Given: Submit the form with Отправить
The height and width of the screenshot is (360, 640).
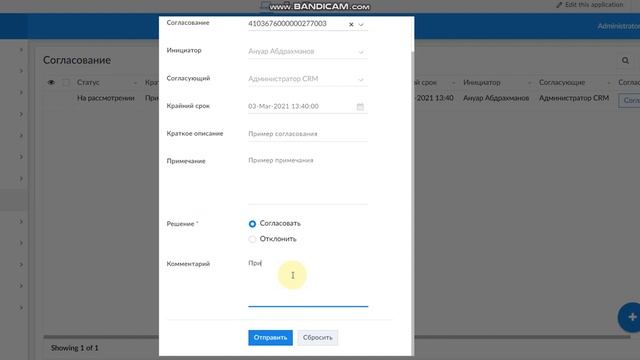Looking at the screenshot, I should (x=270, y=338).
